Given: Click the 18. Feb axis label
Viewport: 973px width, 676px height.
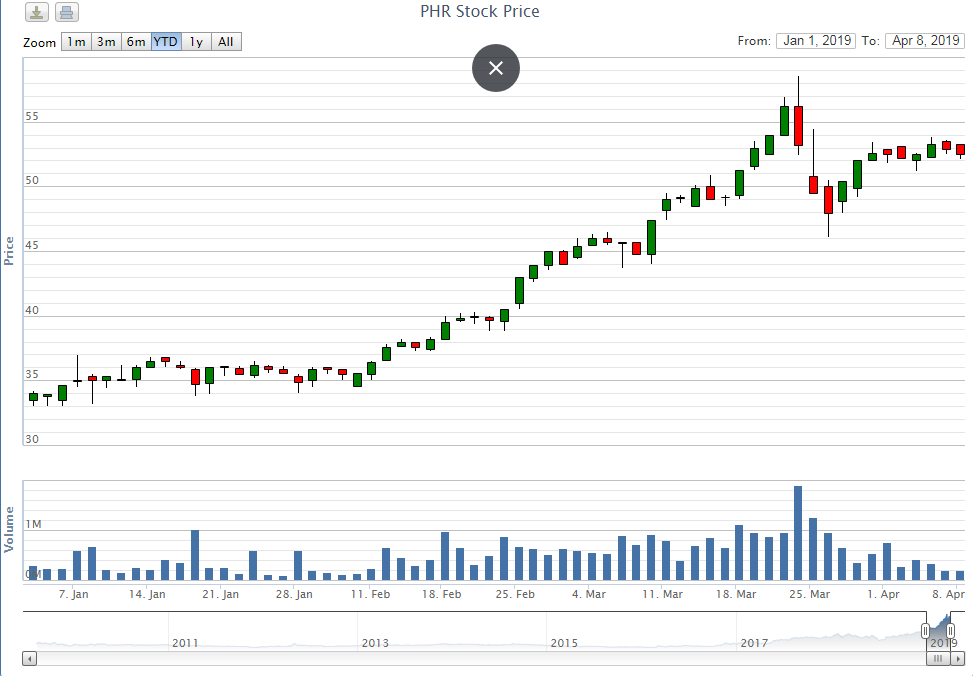Looking at the screenshot, I should (442, 594).
